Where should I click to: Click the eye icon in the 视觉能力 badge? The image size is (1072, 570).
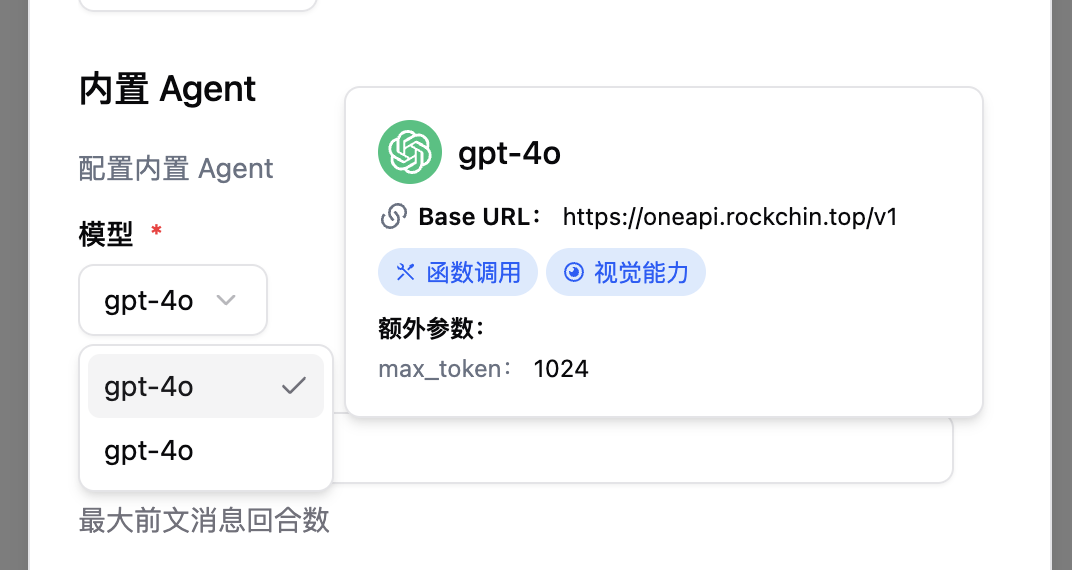coord(573,273)
